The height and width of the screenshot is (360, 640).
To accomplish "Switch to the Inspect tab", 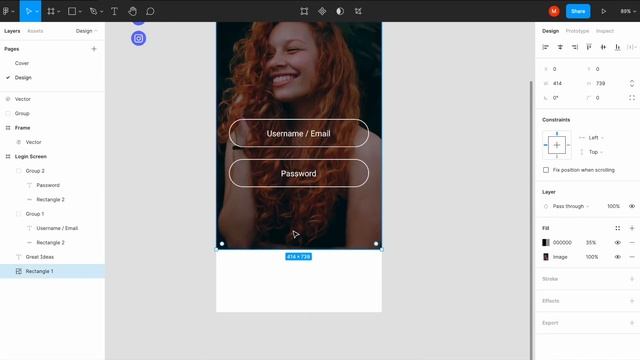I will click(604, 31).
